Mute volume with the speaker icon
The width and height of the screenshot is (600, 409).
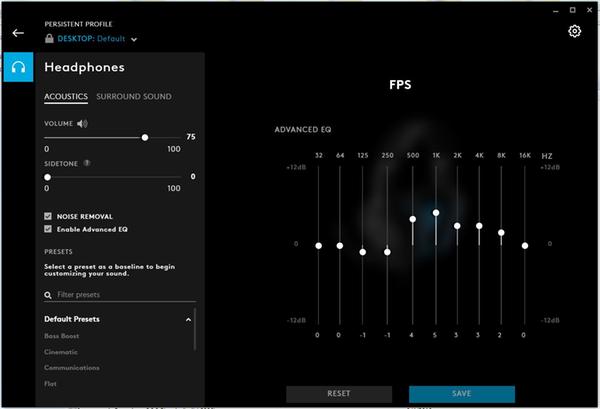click(x=82, y=124)
